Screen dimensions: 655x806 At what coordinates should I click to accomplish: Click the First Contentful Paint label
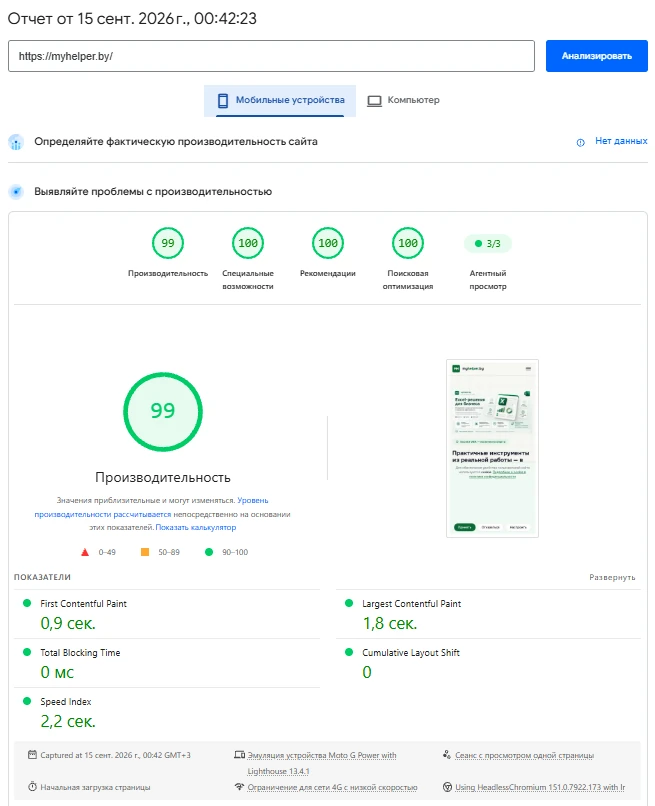click(83, 603)
